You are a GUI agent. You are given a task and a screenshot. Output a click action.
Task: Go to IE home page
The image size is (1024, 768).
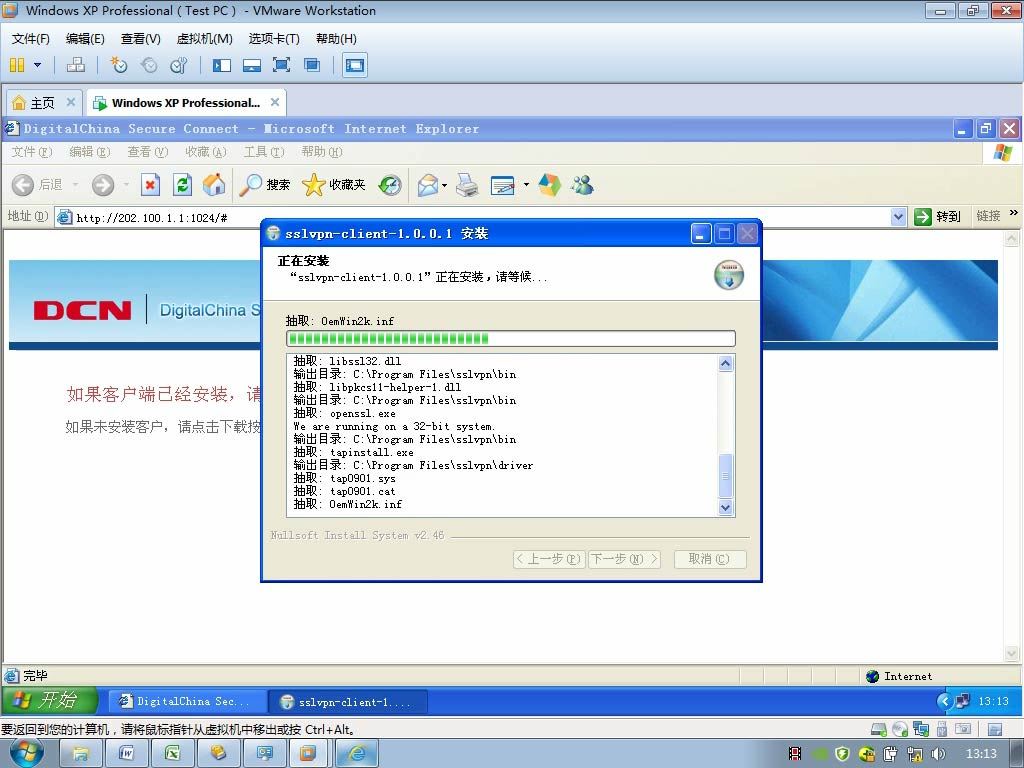pos(214,185)
